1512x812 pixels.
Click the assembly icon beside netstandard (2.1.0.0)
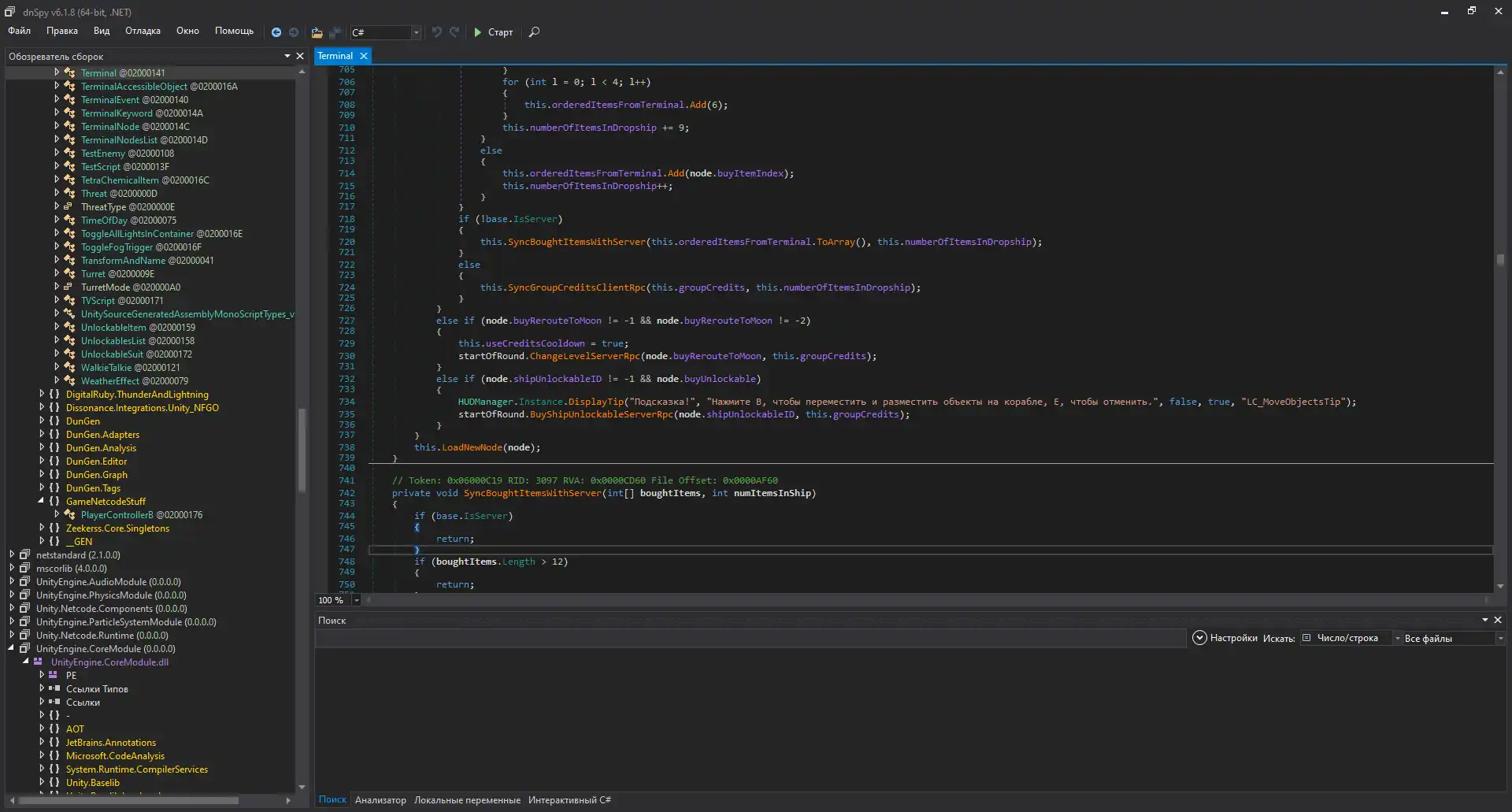pyautogui.click(x=24, y=555)
